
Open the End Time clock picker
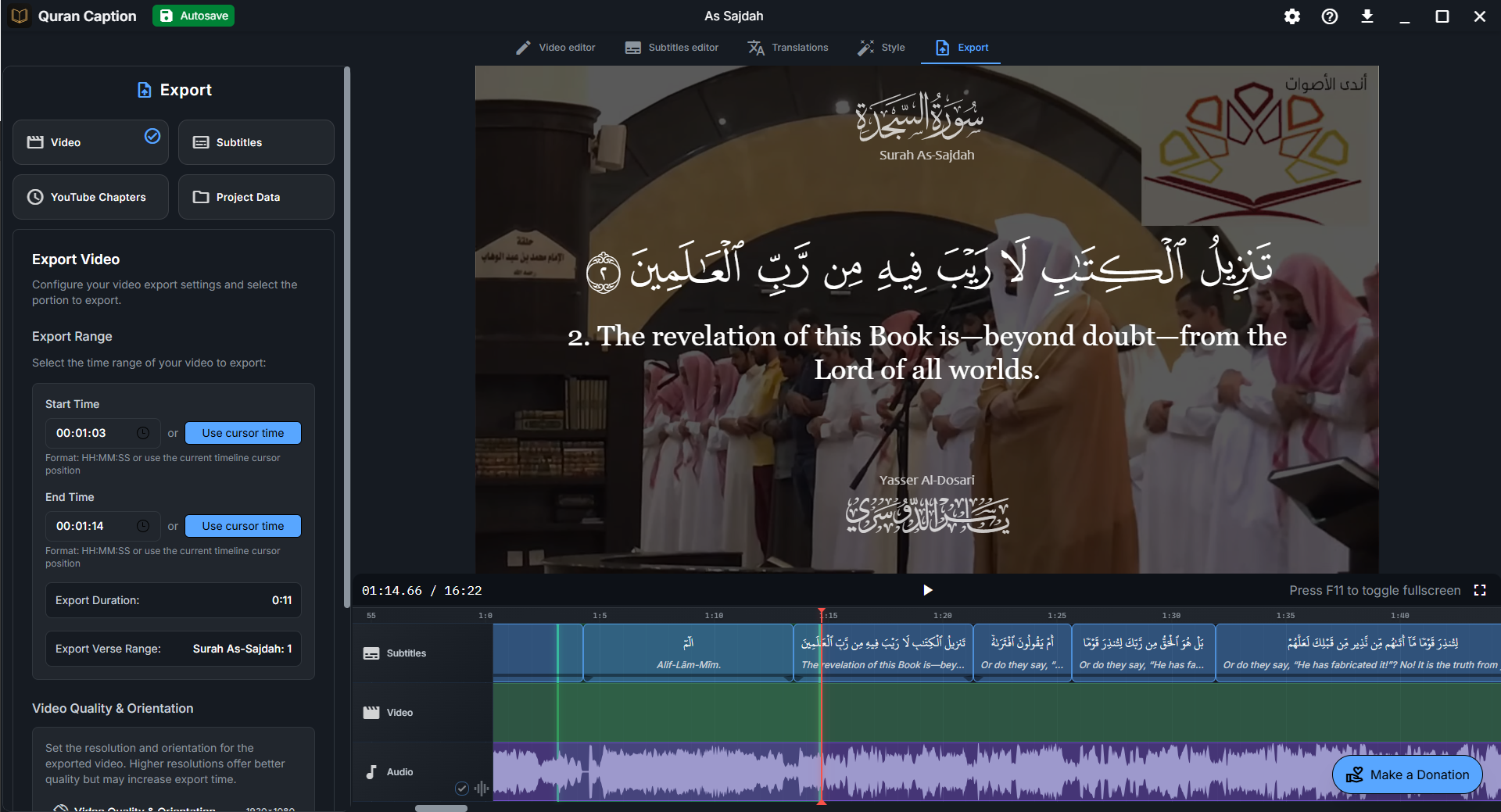click(143, 526)
